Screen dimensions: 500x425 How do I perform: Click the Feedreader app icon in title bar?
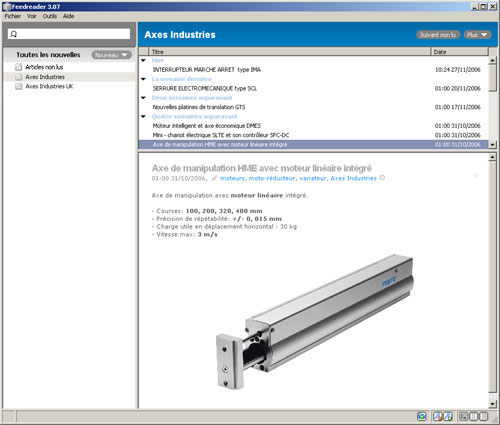pyautogui.click(x=7, y=6)
